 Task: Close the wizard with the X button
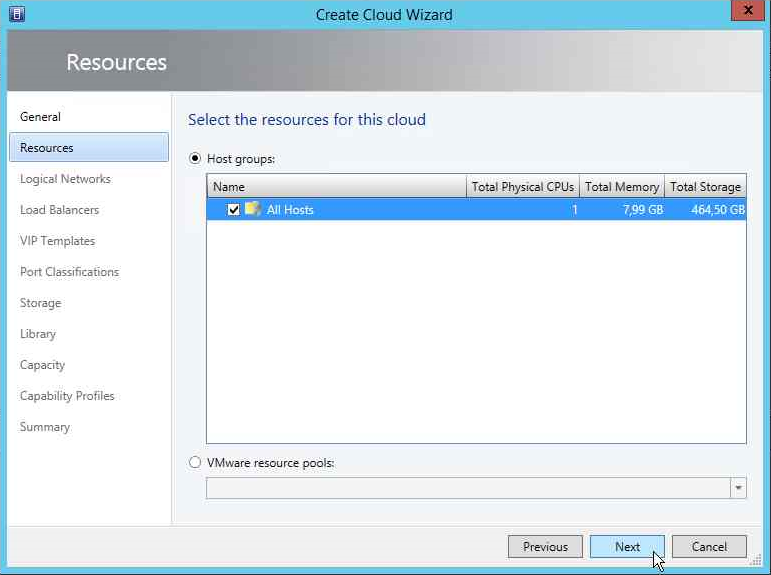click(x=747, y=10)
